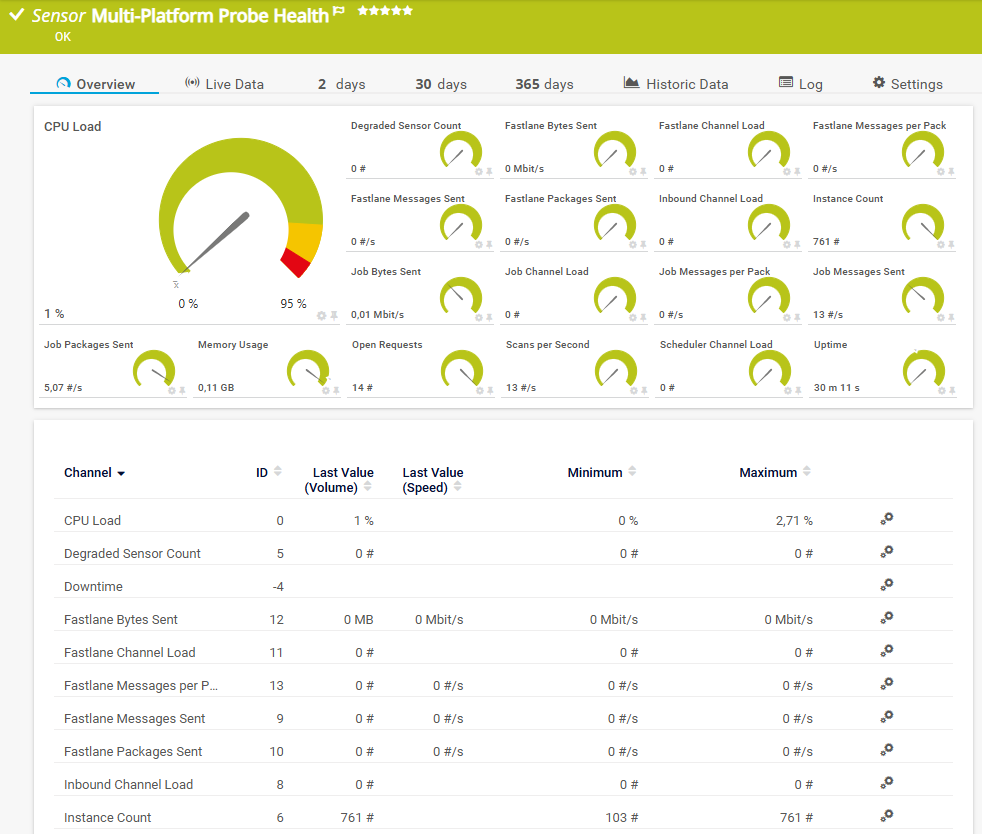982x834 pixels.
Task: Open the 30 days graph view
Action: 441,84
